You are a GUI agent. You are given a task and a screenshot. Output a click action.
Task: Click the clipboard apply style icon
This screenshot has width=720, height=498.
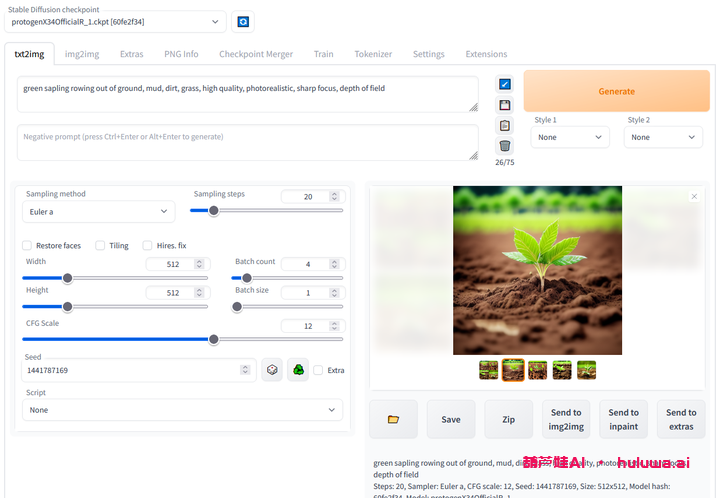(505, 125)
